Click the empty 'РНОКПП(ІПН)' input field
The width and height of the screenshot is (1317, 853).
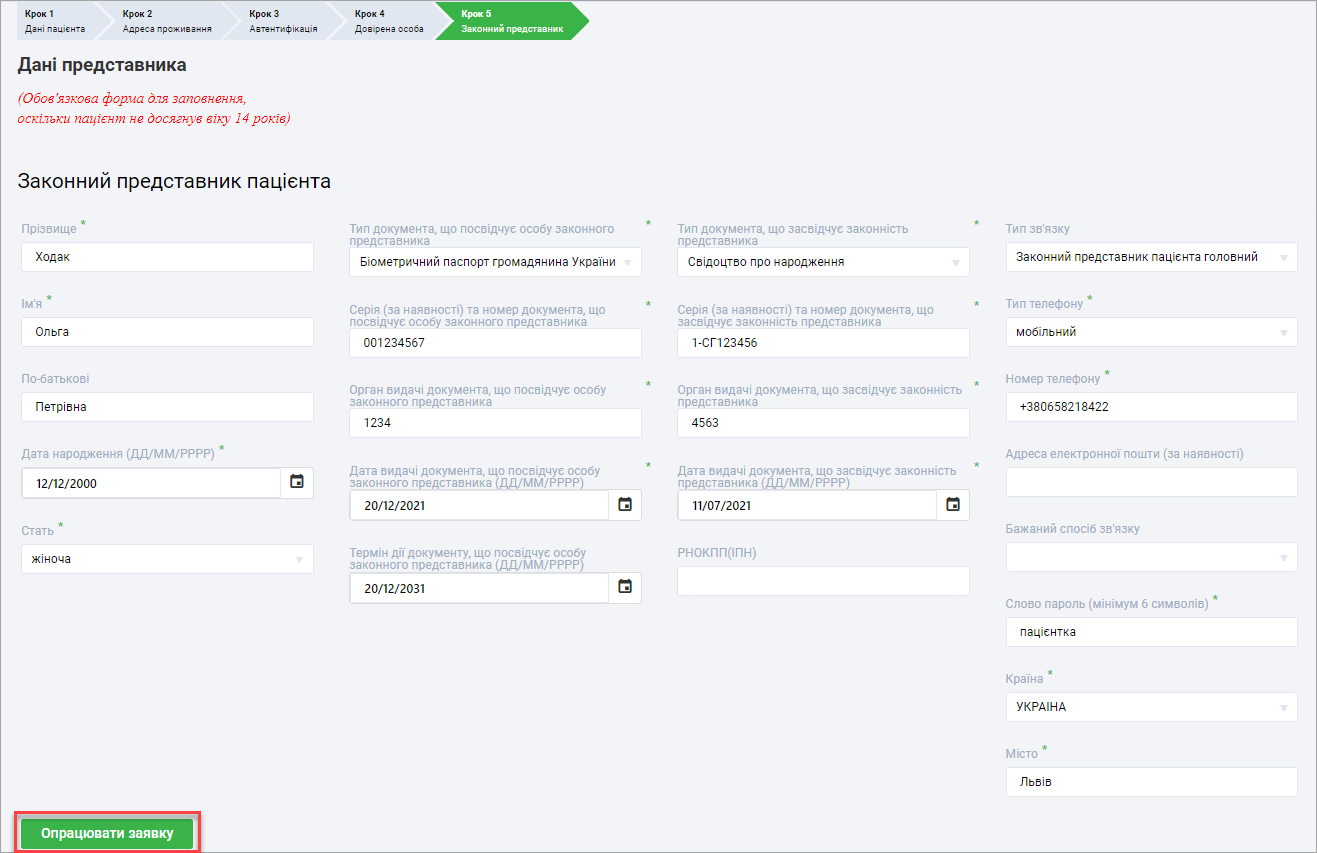[x=823, y=581]
